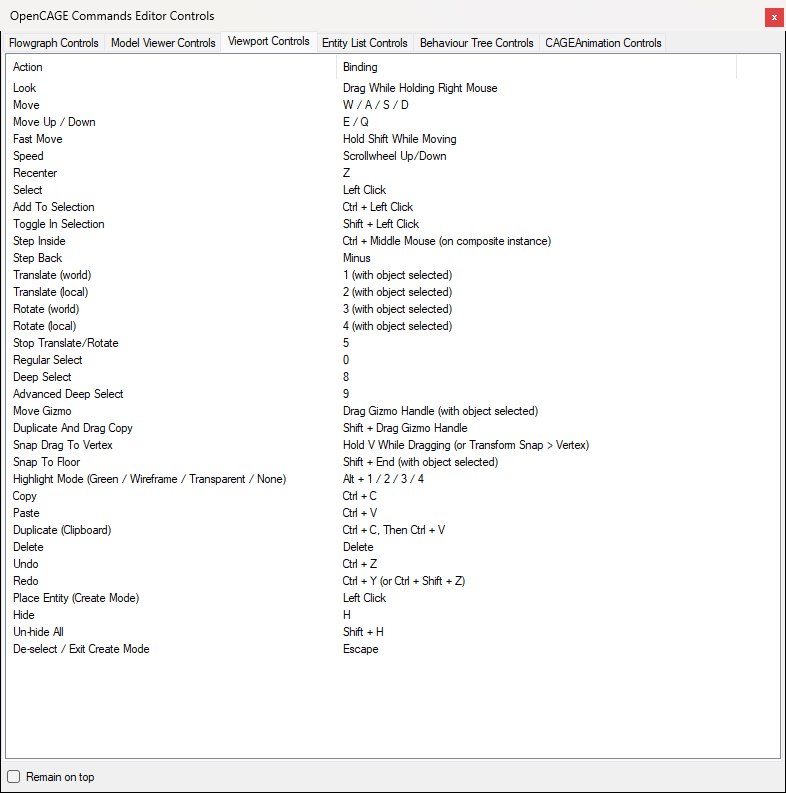The height and width of the screenshot is (793, 786).
Task: Click the Hide action entry
Action: [24, 615]
